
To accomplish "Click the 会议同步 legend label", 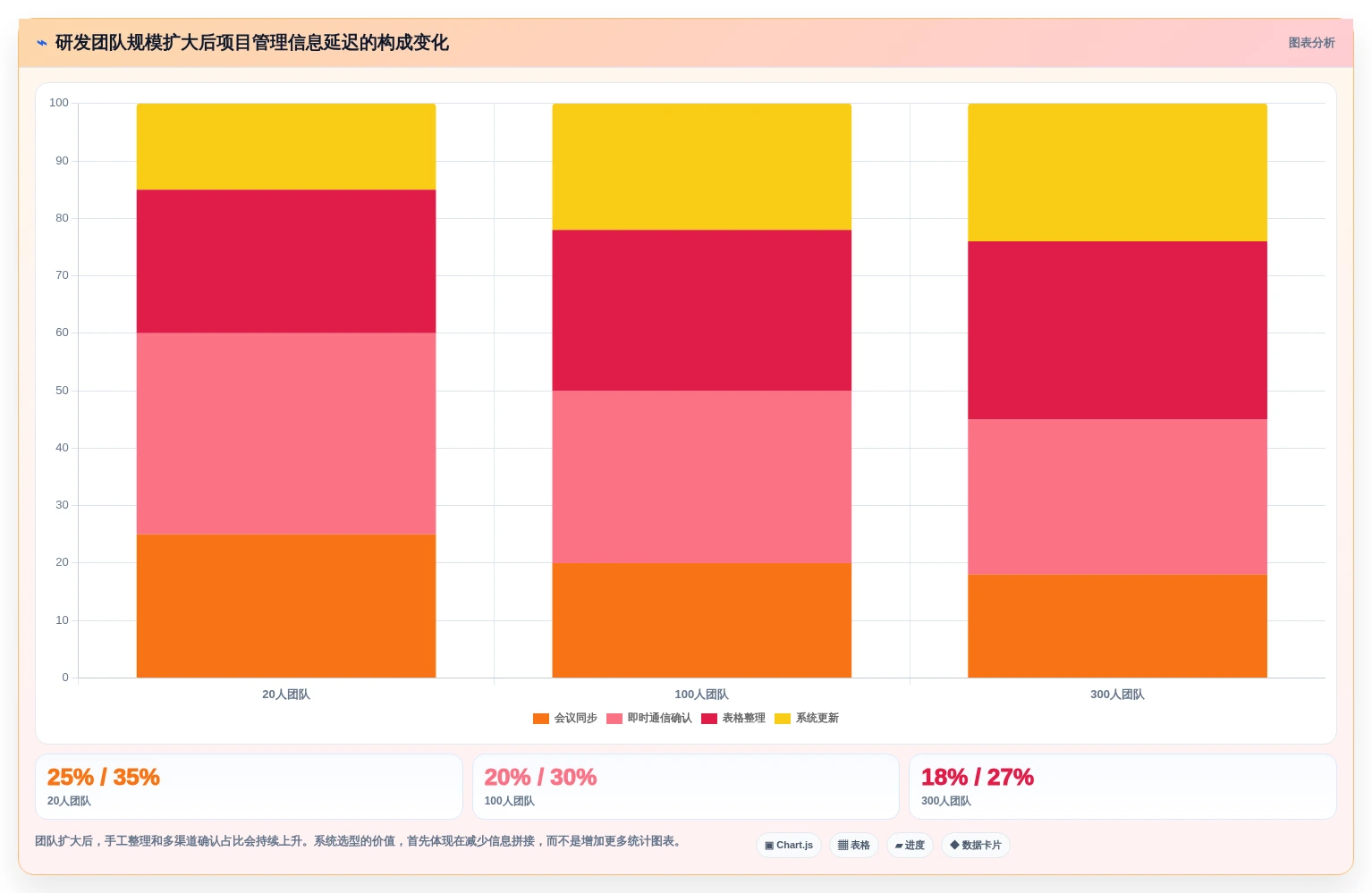I will (576, 719).
